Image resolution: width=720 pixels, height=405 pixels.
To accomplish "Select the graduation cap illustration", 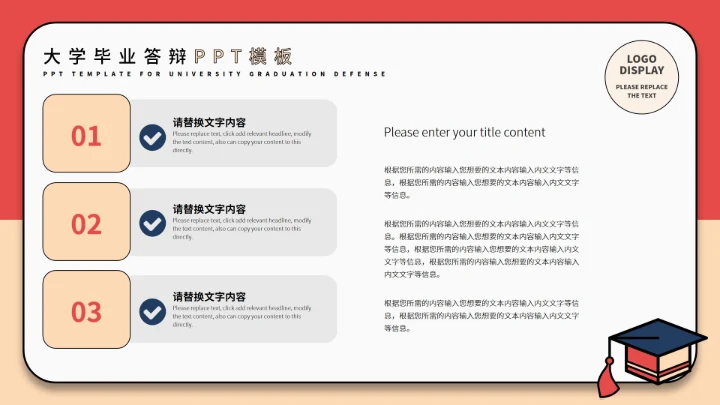I will (x=650, y=352).
